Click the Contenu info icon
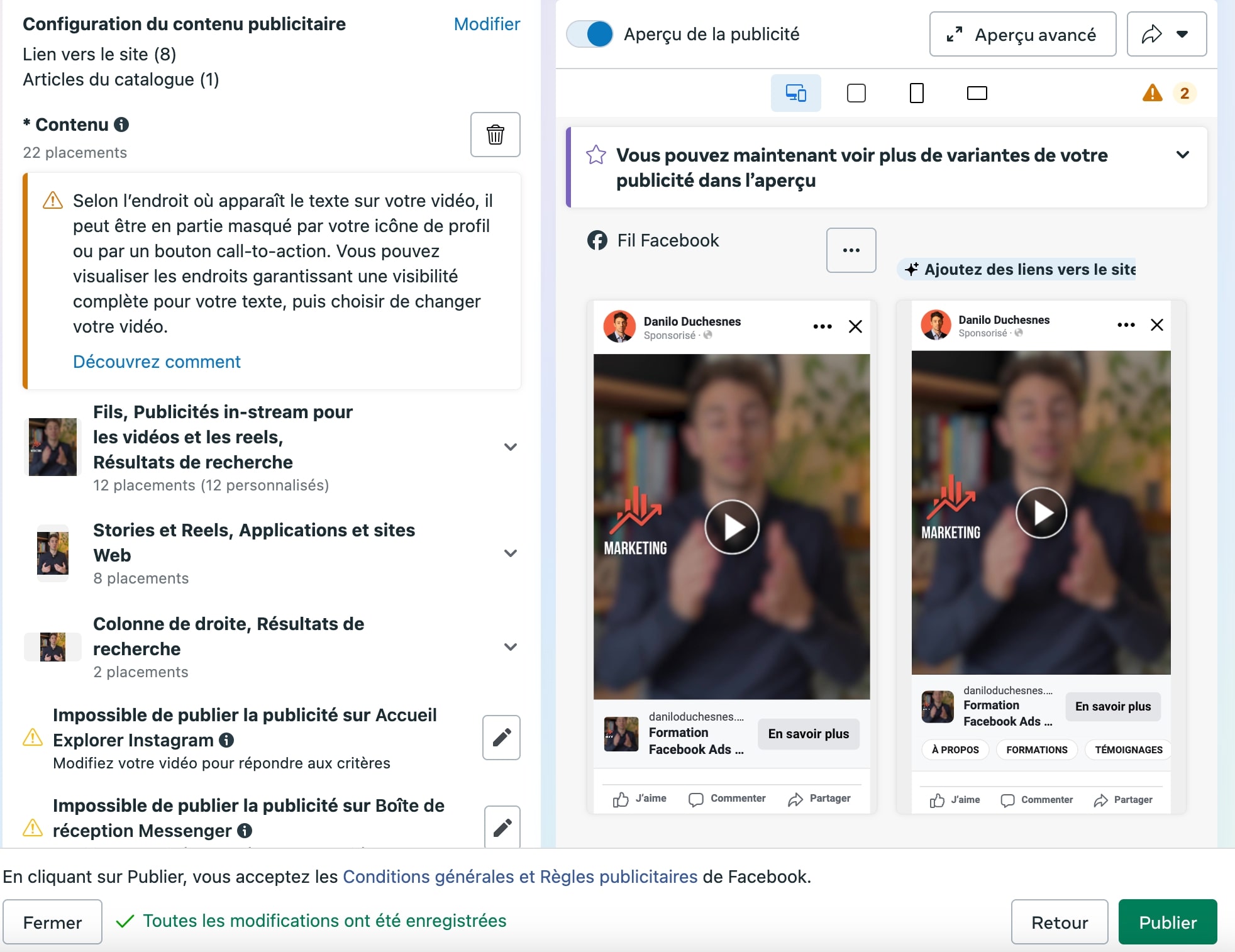 pos(121,125)
